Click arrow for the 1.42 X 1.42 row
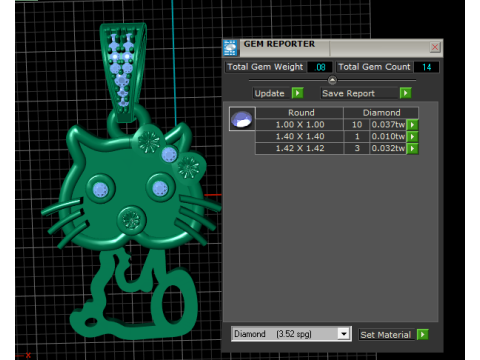 (412, 148)
